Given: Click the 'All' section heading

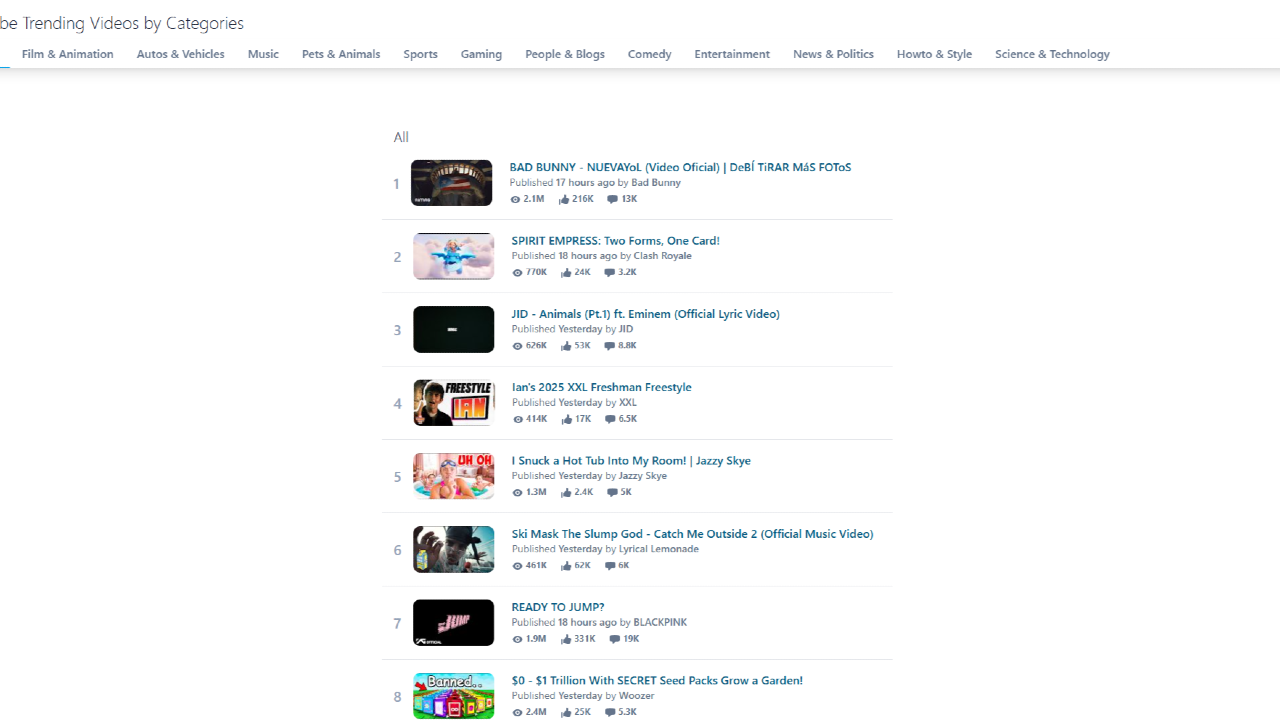Looking at the screenshot, I should [401, 137].
